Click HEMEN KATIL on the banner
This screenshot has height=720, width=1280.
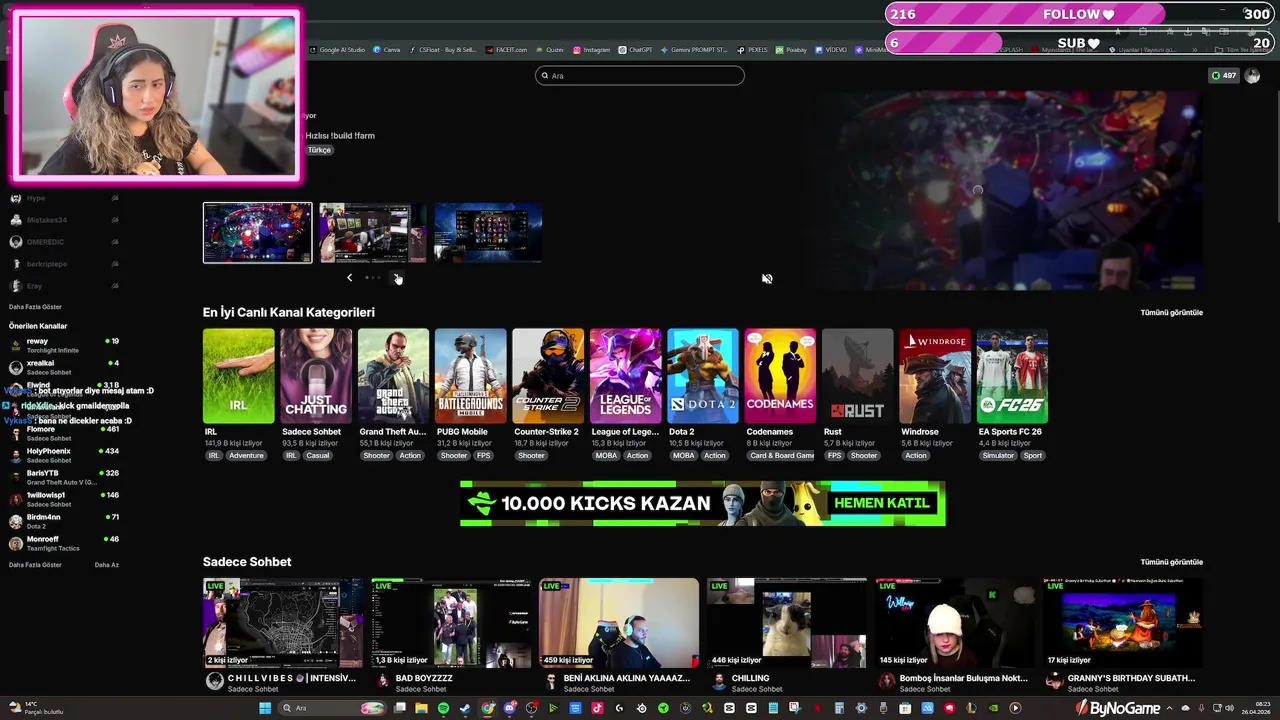point(882,503)
